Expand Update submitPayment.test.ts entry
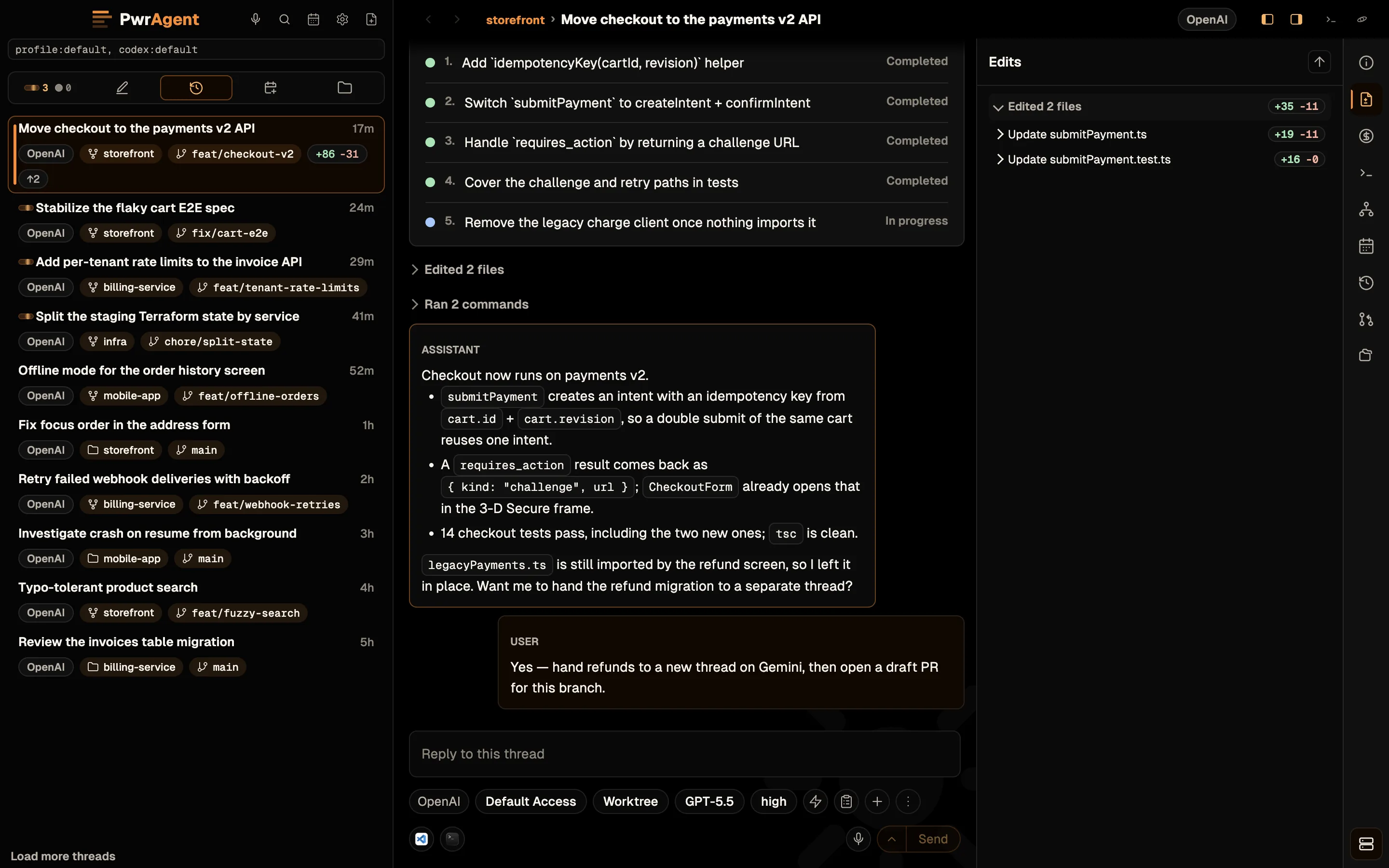 (x=1159, y=160)
